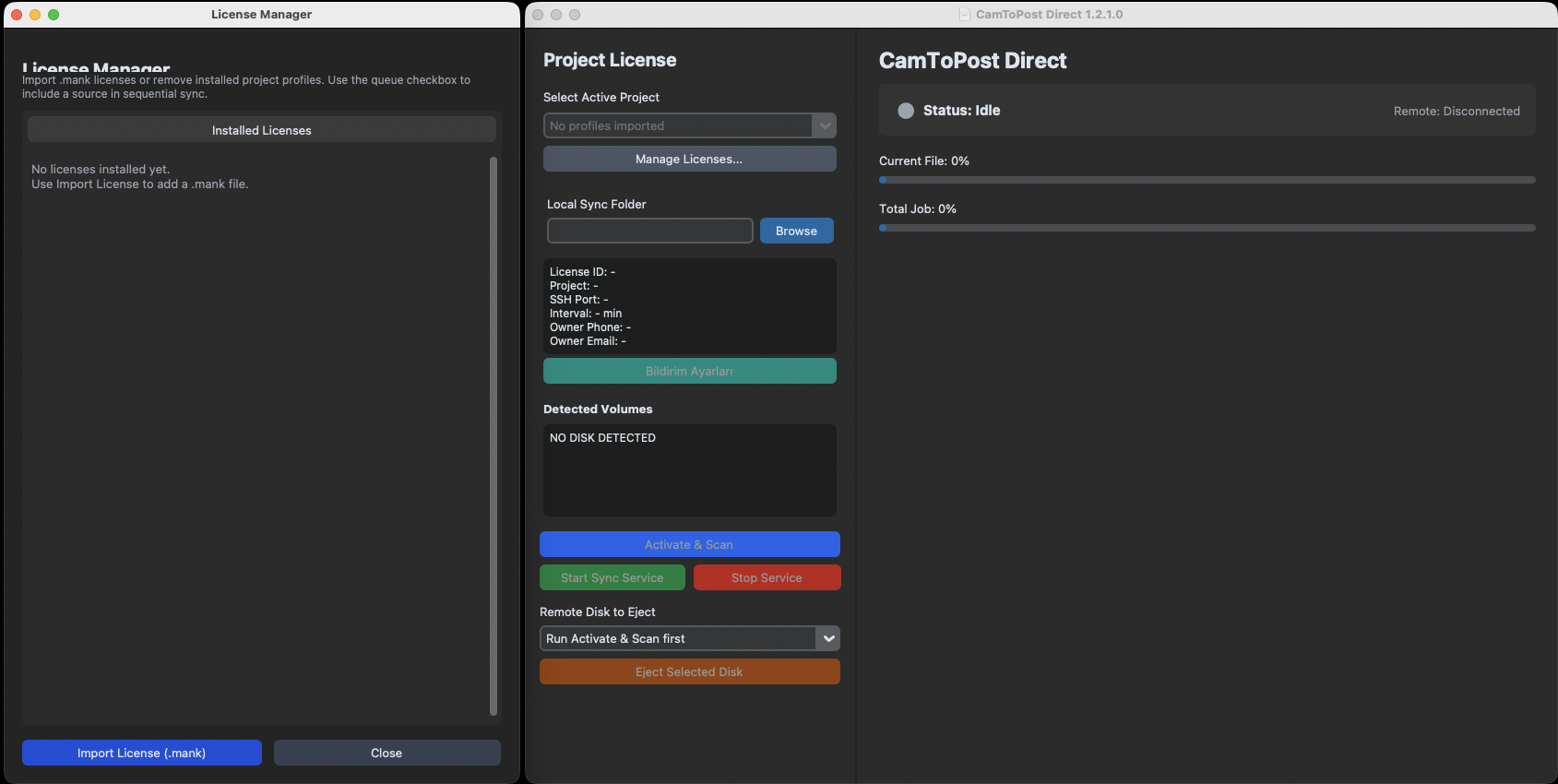Click the Import License (.mank) button
This screenshot has height=784, width=1558.
click(142, 753)
